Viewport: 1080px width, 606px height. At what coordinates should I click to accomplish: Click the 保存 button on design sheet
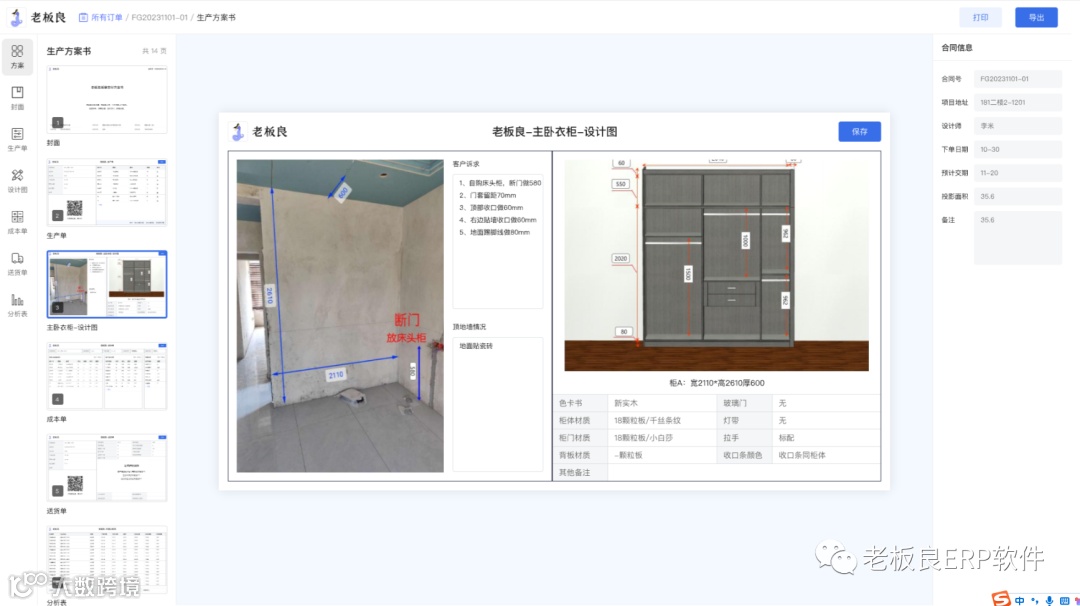click(859, 132)
